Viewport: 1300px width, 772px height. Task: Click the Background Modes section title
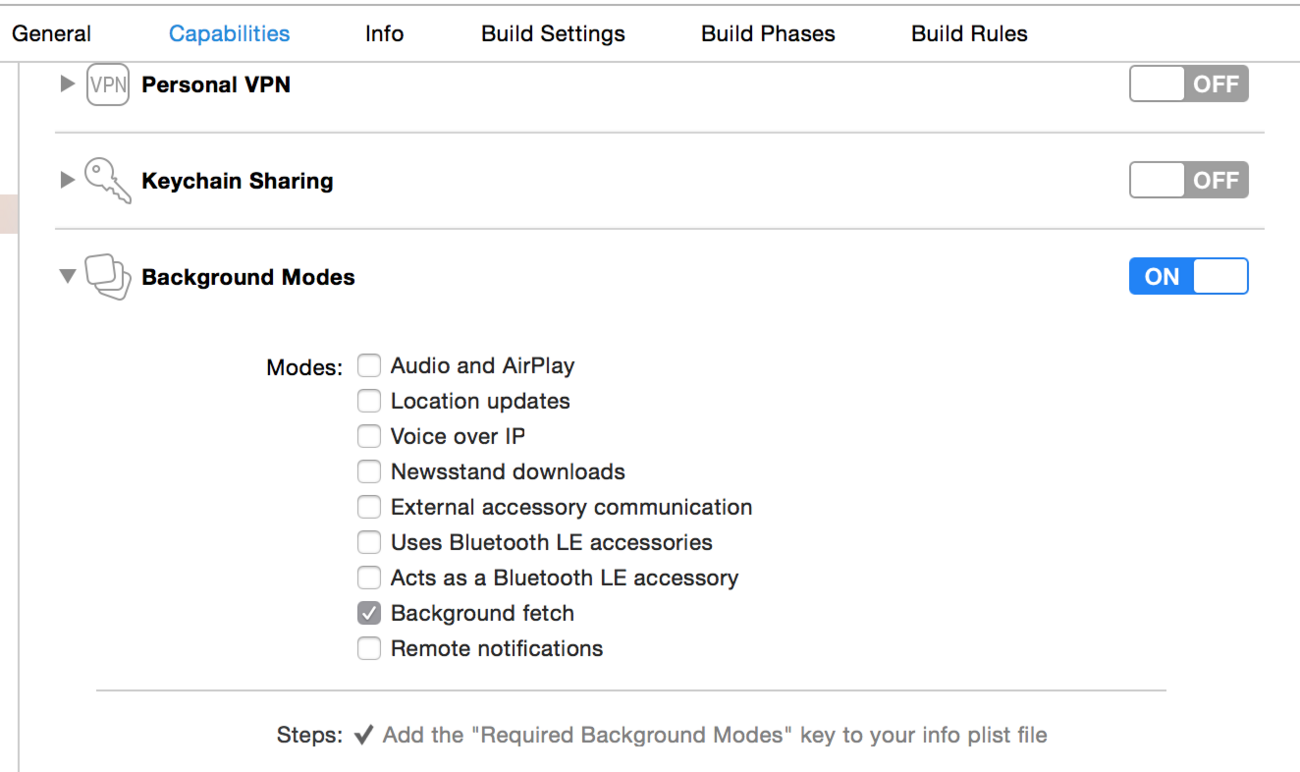point(248,277)
